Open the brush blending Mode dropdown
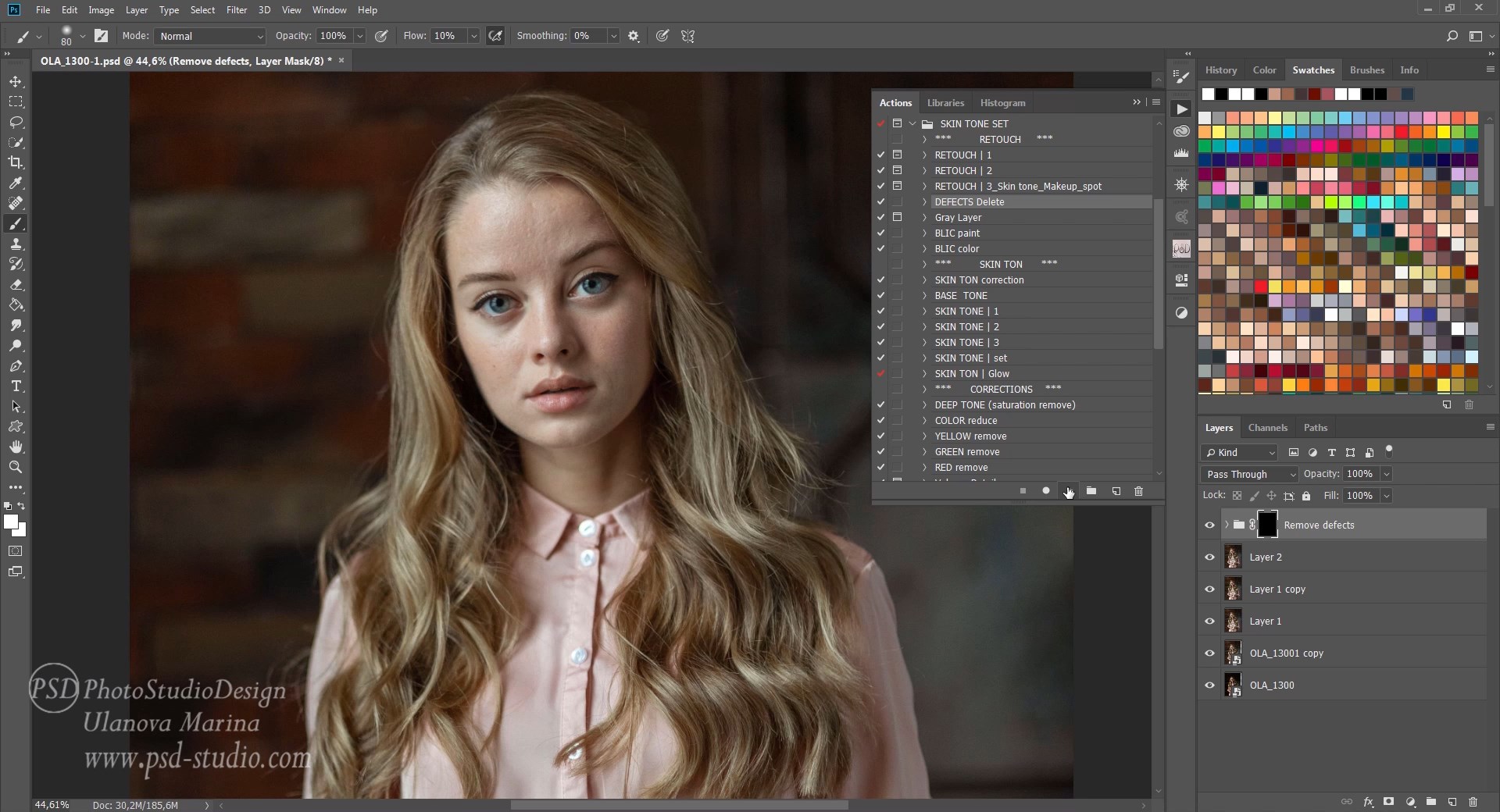The image size is (1500, 812). [210, 36]
